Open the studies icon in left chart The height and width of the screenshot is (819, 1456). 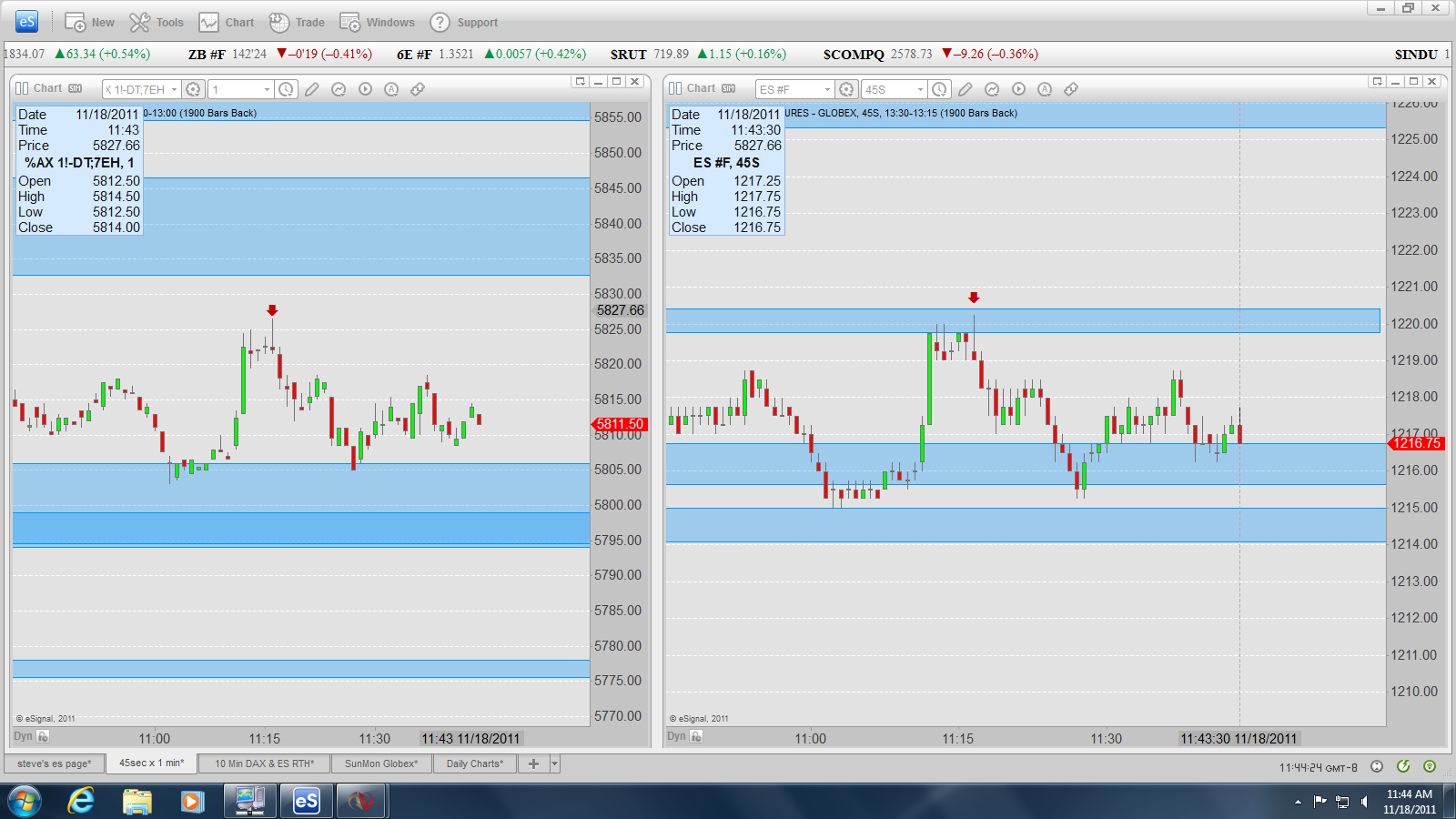[x=339, y=89]
